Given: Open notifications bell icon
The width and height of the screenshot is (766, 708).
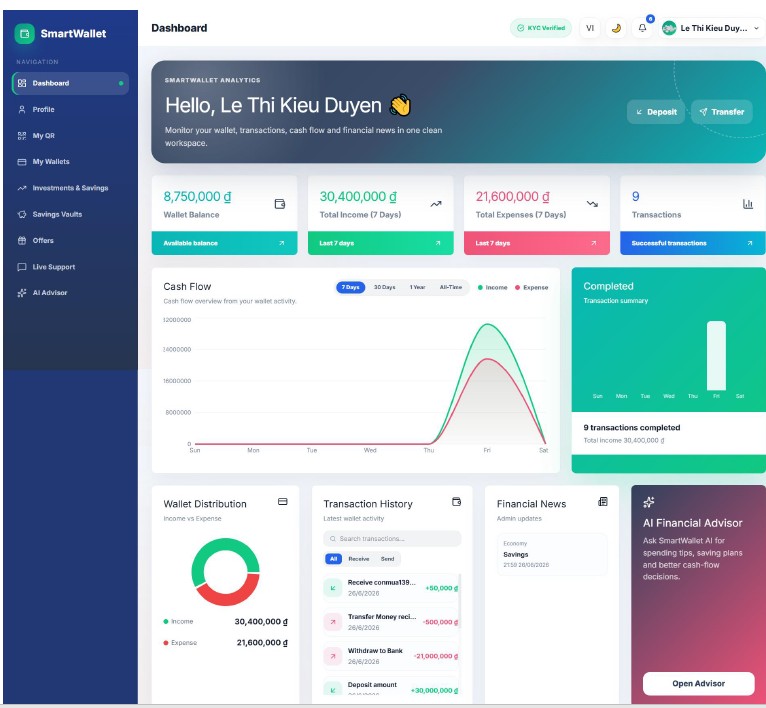Looking at the screenshot, I should [642, 28].
